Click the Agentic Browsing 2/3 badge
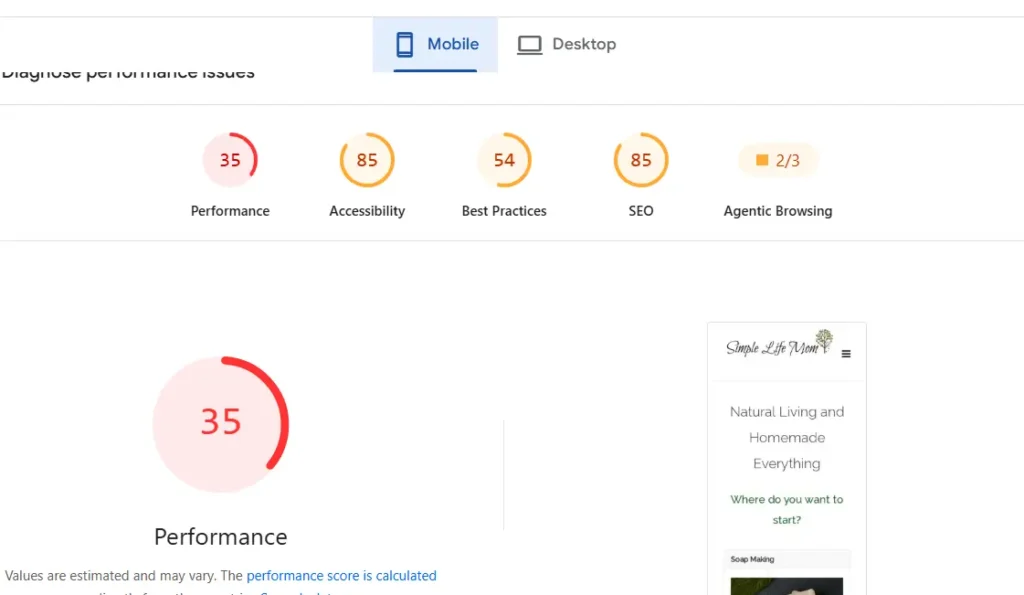 click(778, 160)
